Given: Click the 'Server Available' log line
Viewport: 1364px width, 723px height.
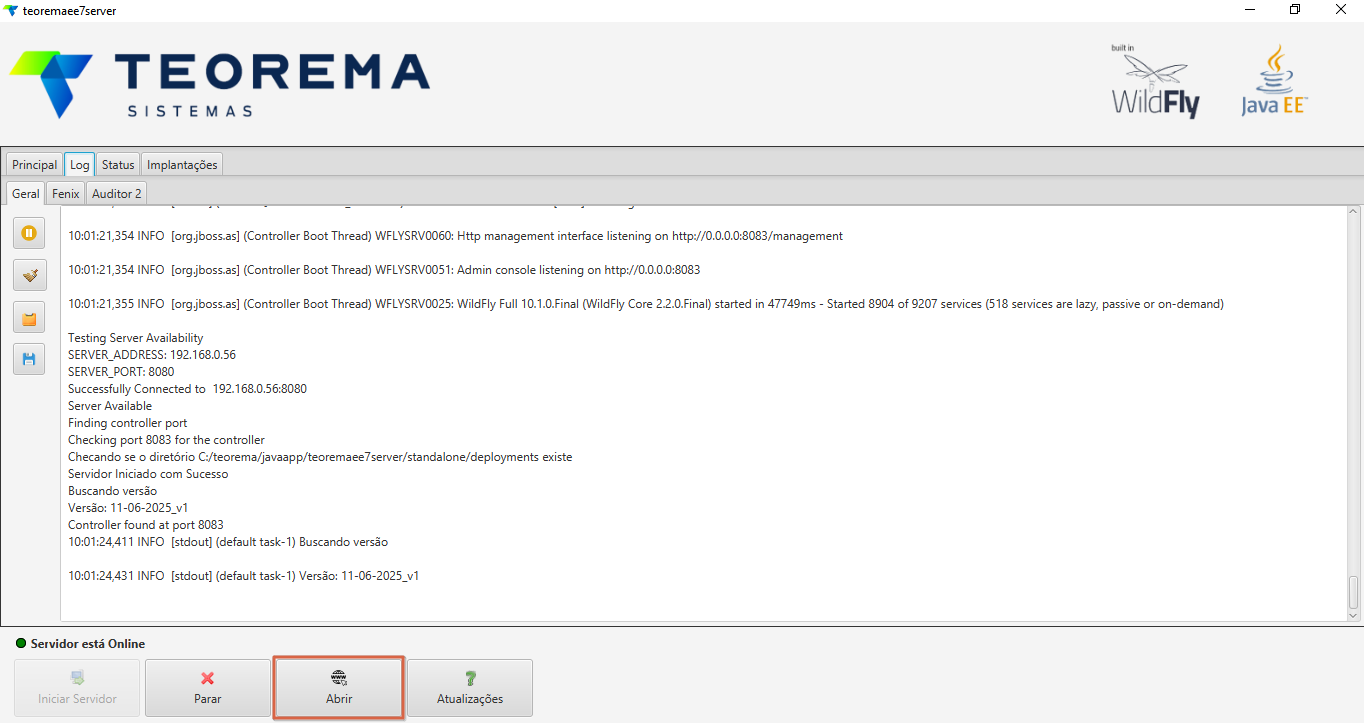Looking at the screenshot, I should point(110,406).
